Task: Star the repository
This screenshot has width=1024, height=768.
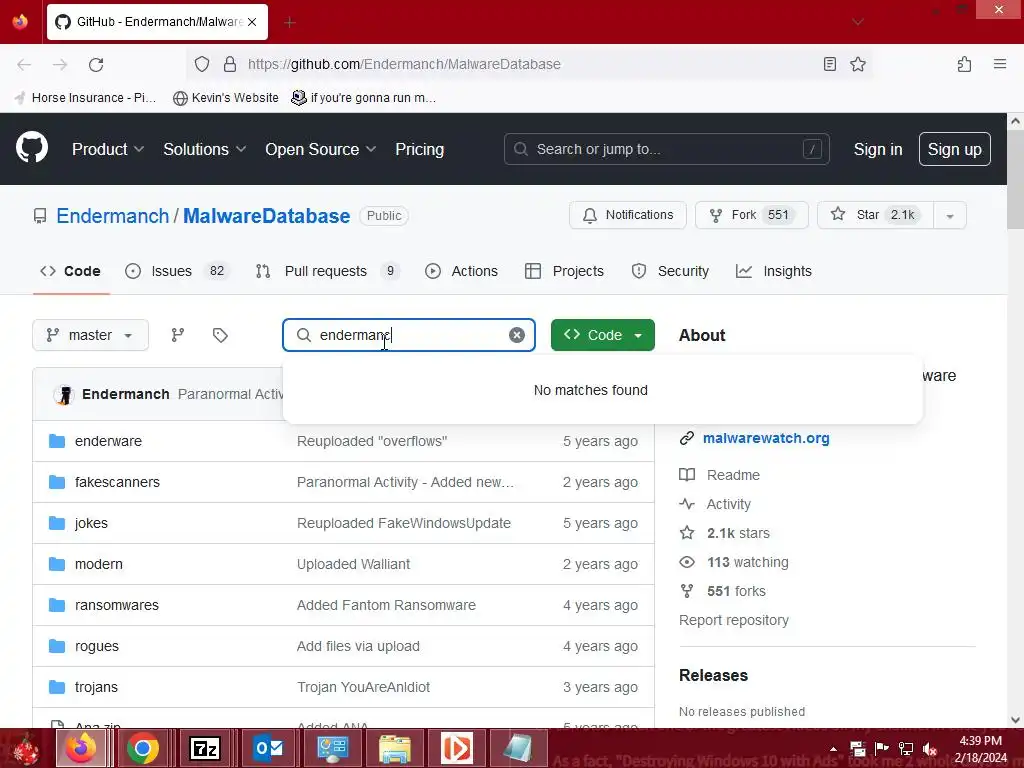Action: pyautogui.click(x=876, y=215)
